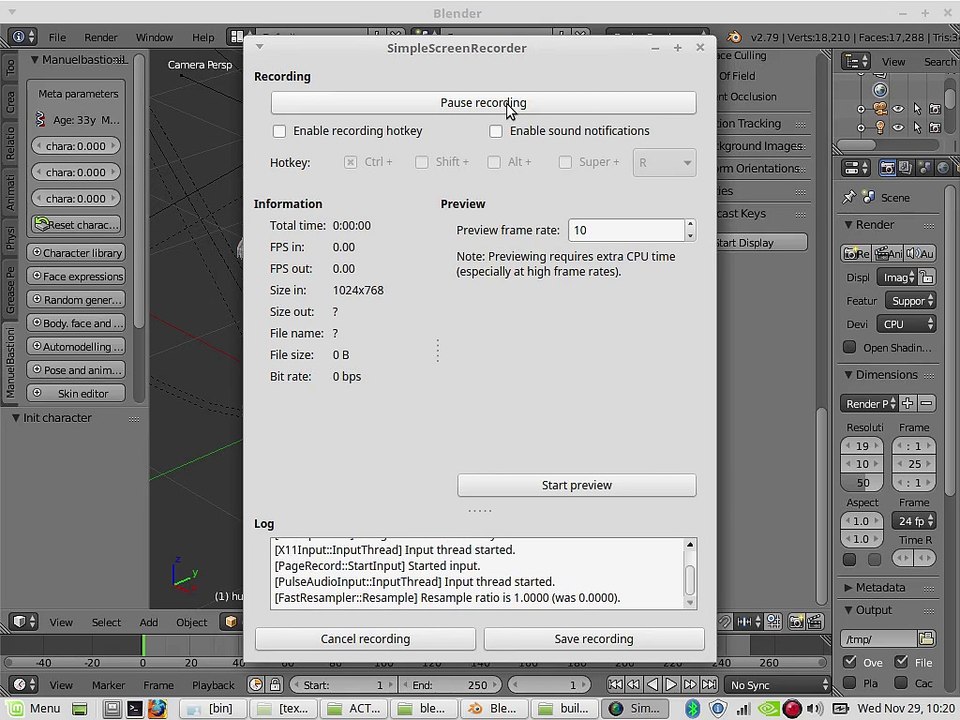Open the Window menu in Blender

(x=154, y=37)
